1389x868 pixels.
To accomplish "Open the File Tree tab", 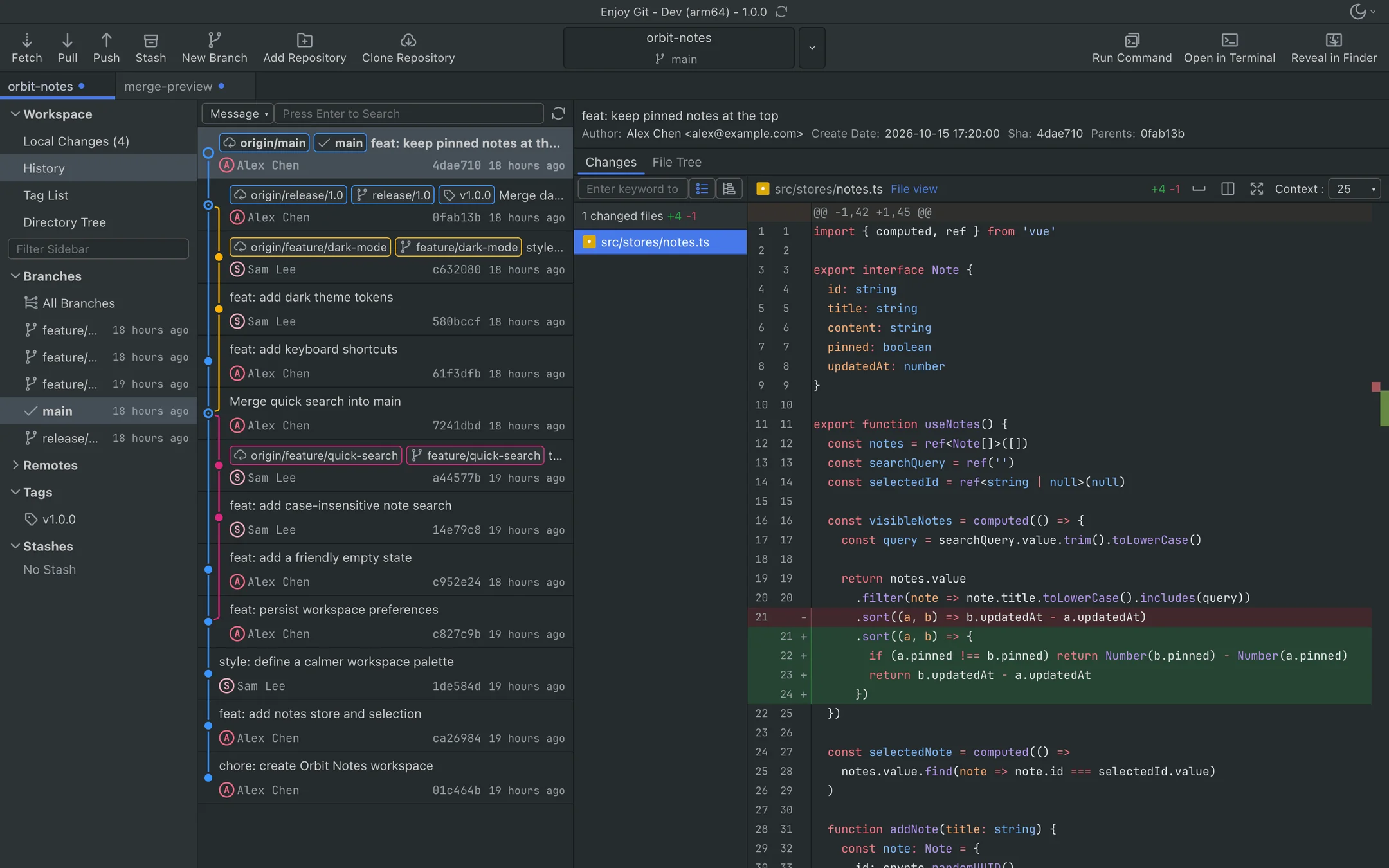I will tap(676, 162).
